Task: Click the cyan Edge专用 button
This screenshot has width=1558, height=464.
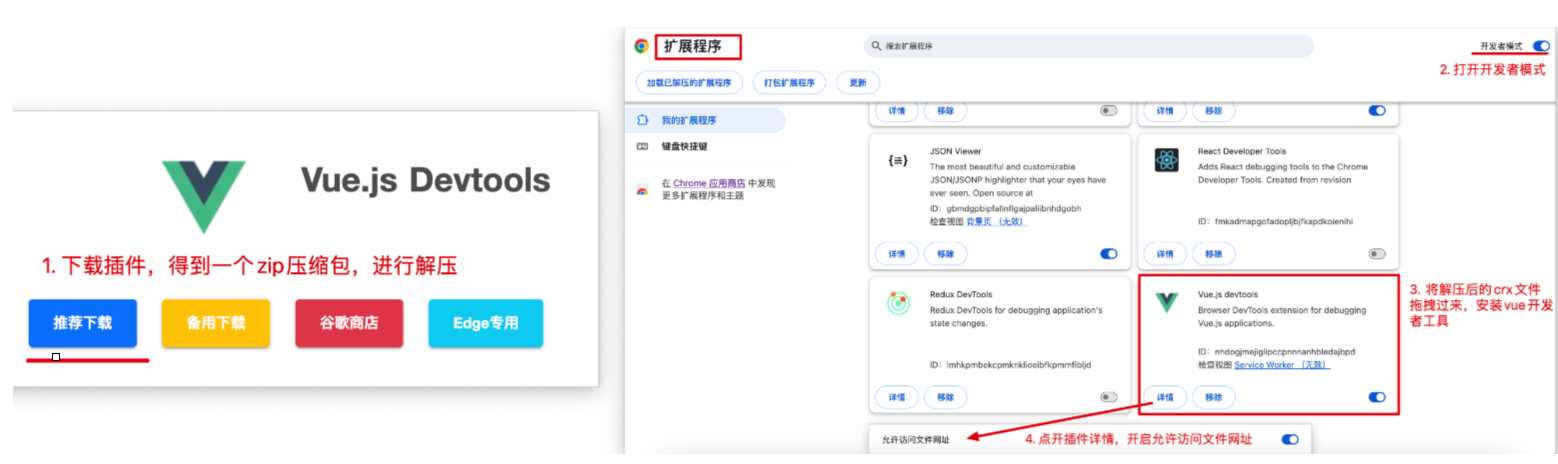Action: pyautogui.click(x=486, y=323)
